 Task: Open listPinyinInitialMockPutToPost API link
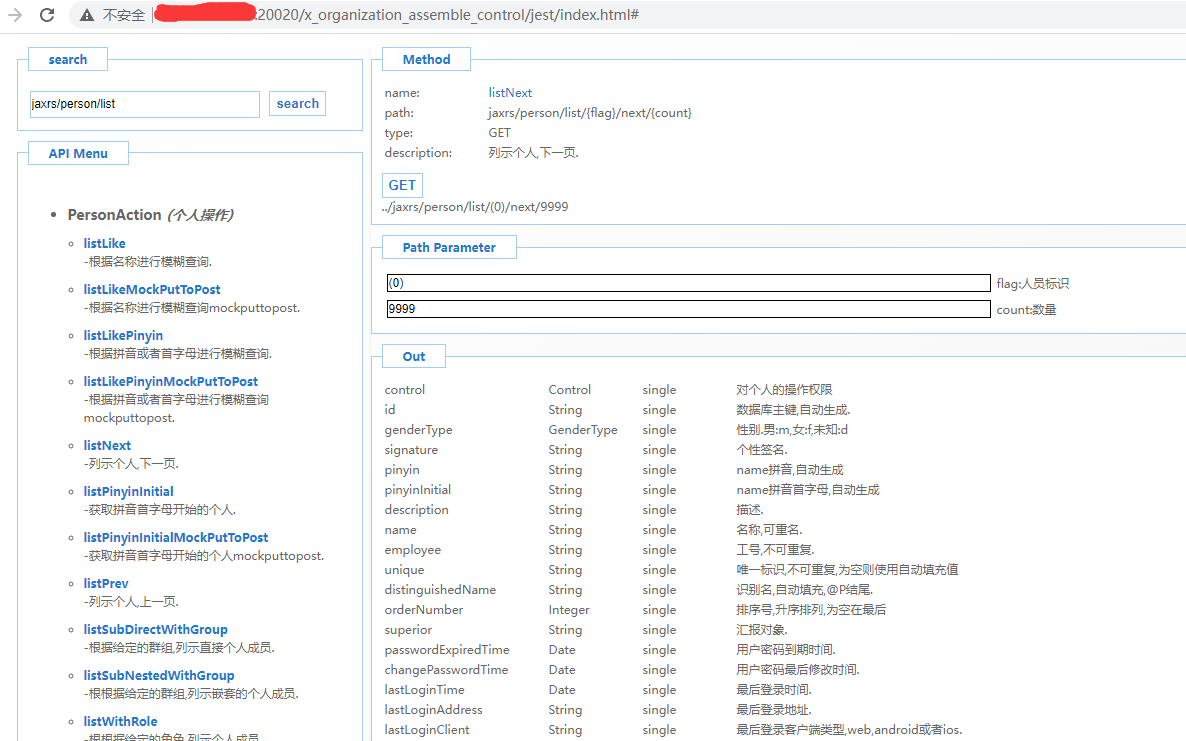[176, 537]
